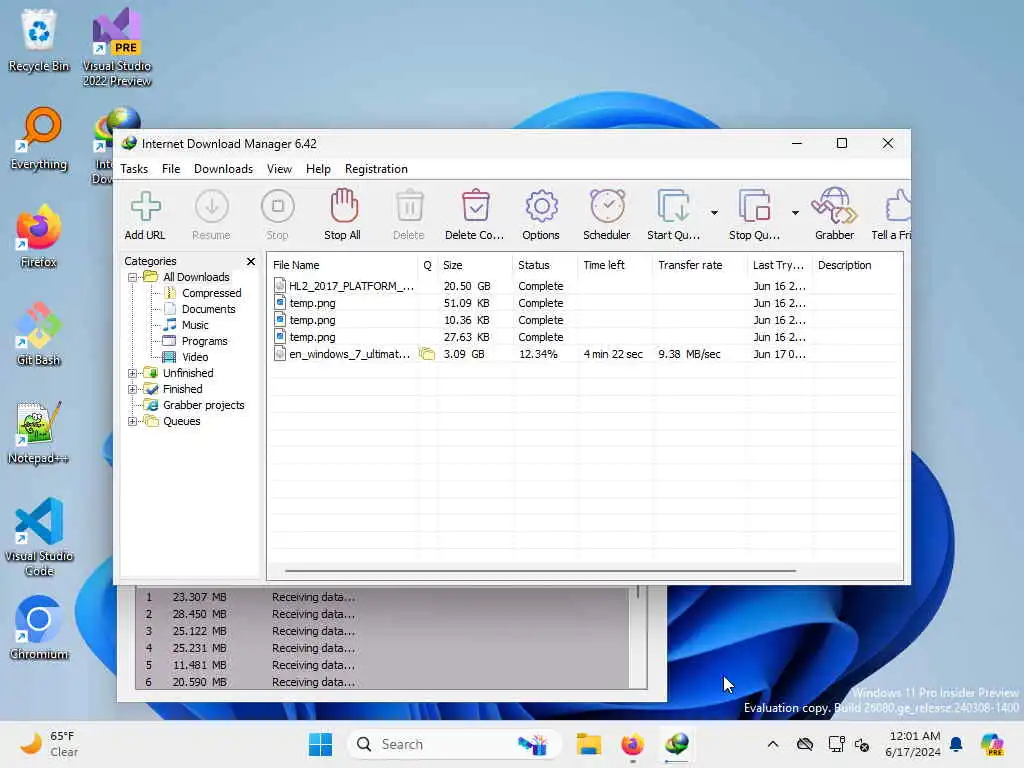Expand the Unfinished tree node
The height and width of the screenshot is (768, 1024).
pyautogui.click(x=133, y=374)
